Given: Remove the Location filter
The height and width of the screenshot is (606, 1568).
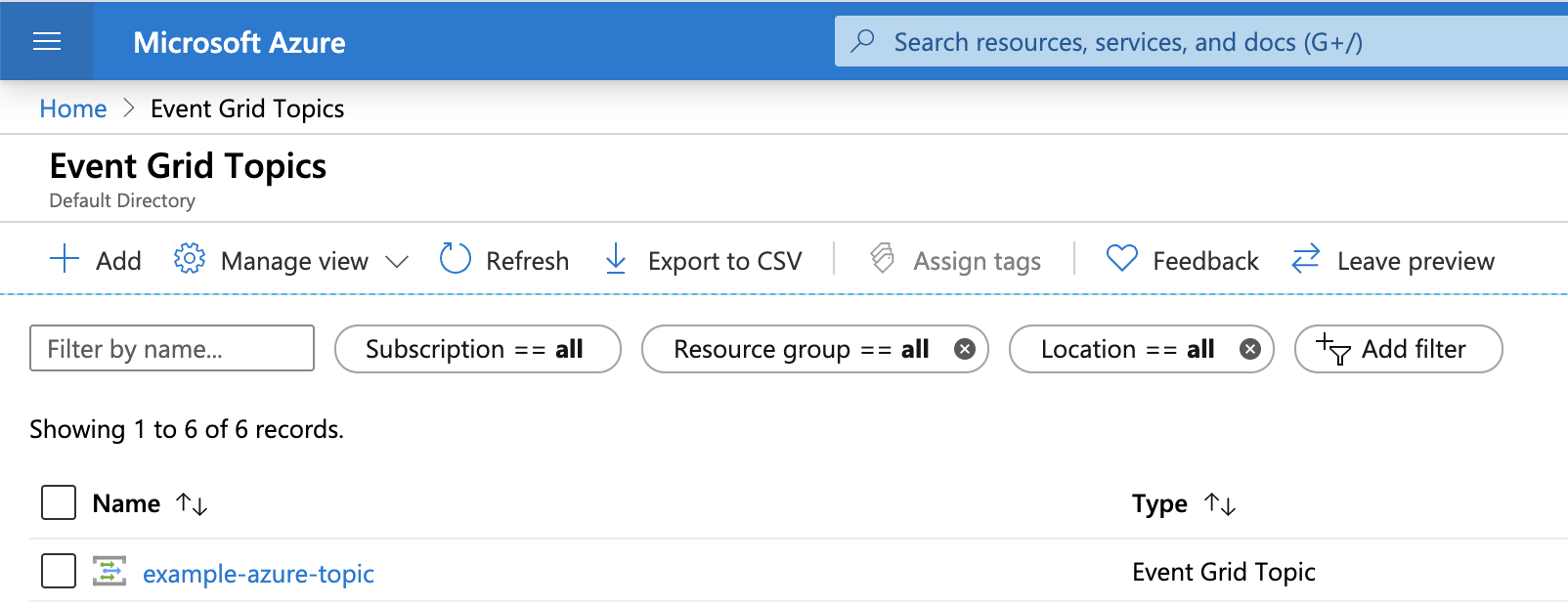Looking at the screenshot, I should tap(1250, 349).
